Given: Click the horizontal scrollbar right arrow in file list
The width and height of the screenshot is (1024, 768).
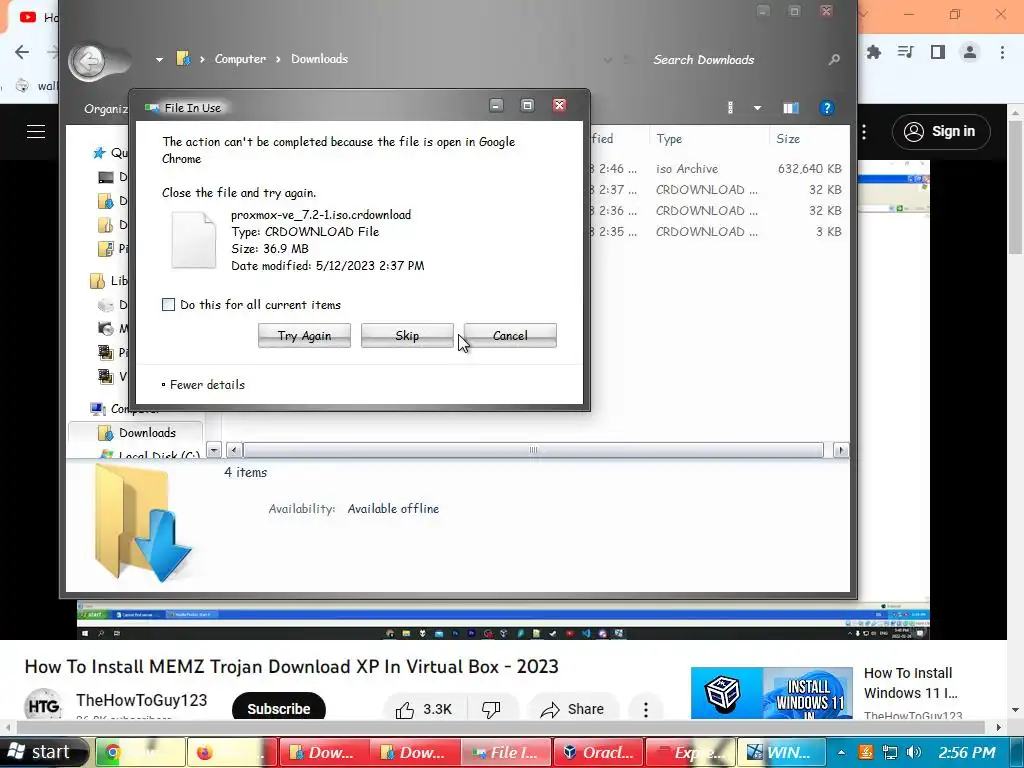Looking at the screenshot, I should pyautogui.click(x=841, y=450).
